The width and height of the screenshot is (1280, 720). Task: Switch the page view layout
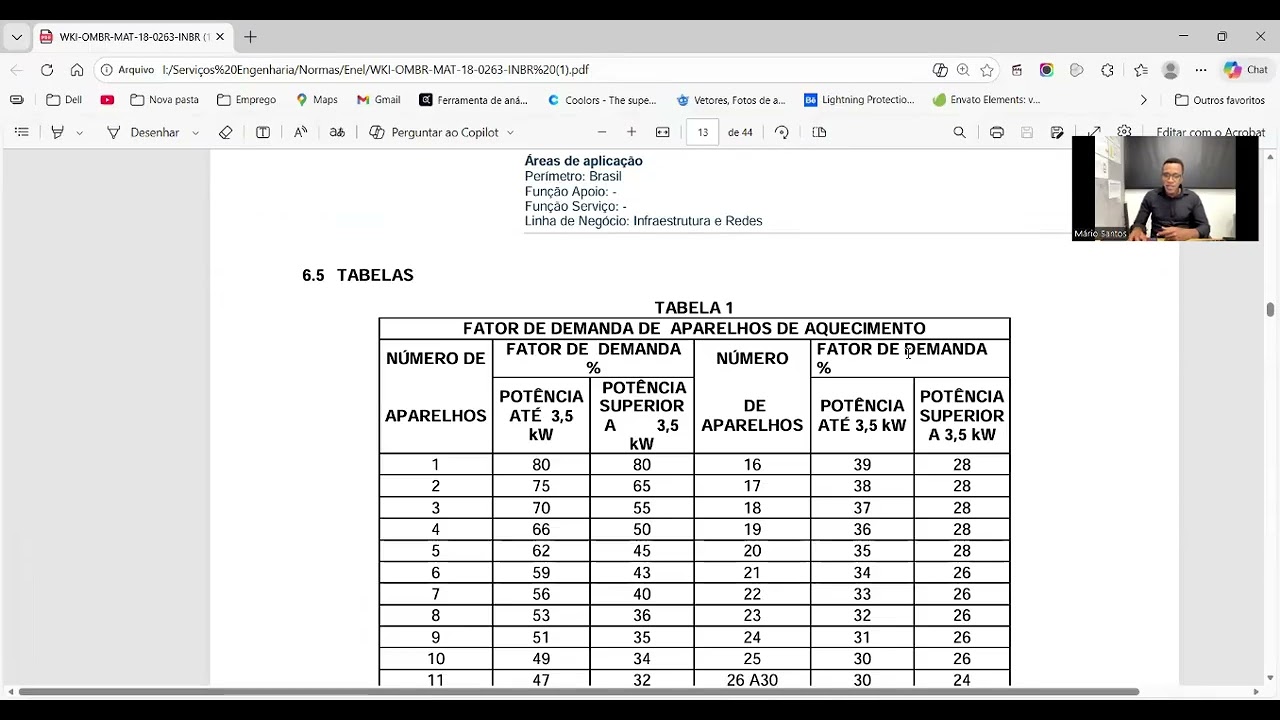coord(819,132)
